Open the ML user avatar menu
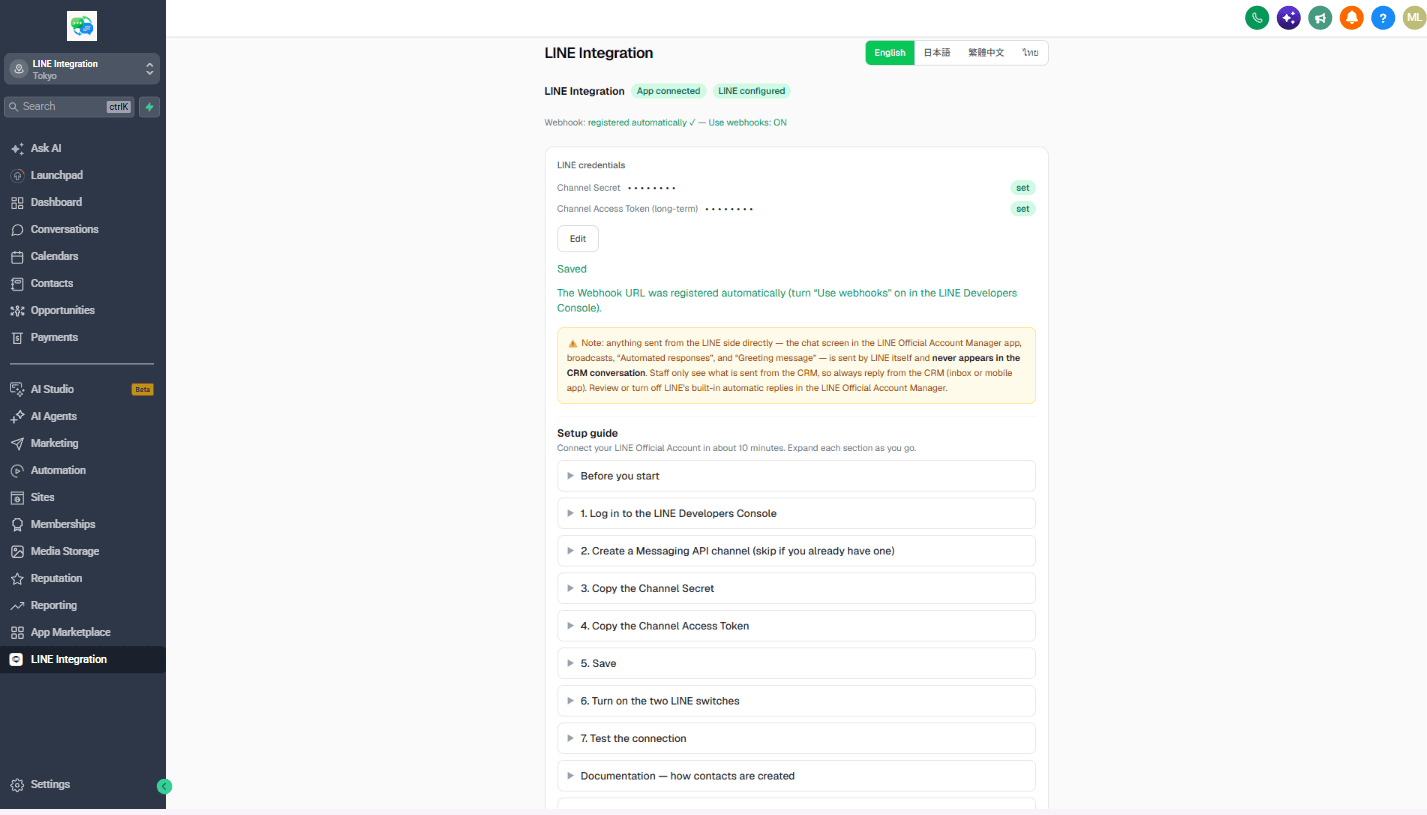This screenshot has height=815, width=1427. 1413,17
